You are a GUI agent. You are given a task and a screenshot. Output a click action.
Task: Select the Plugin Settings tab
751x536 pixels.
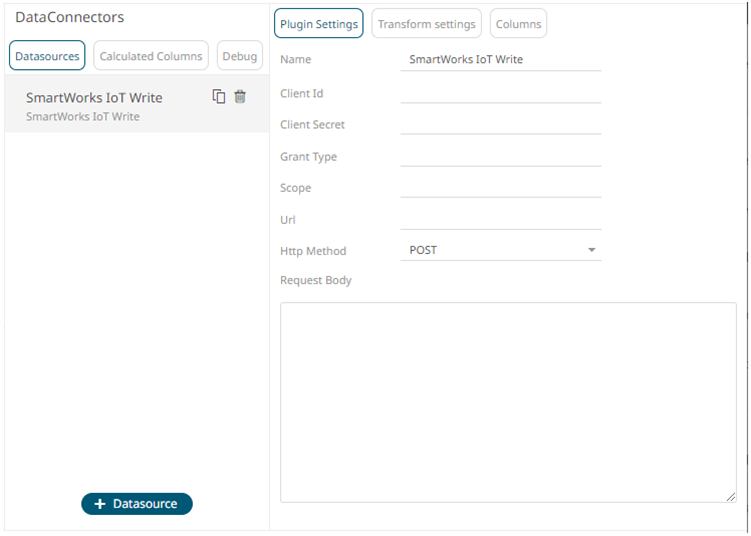tap(318, 24)
